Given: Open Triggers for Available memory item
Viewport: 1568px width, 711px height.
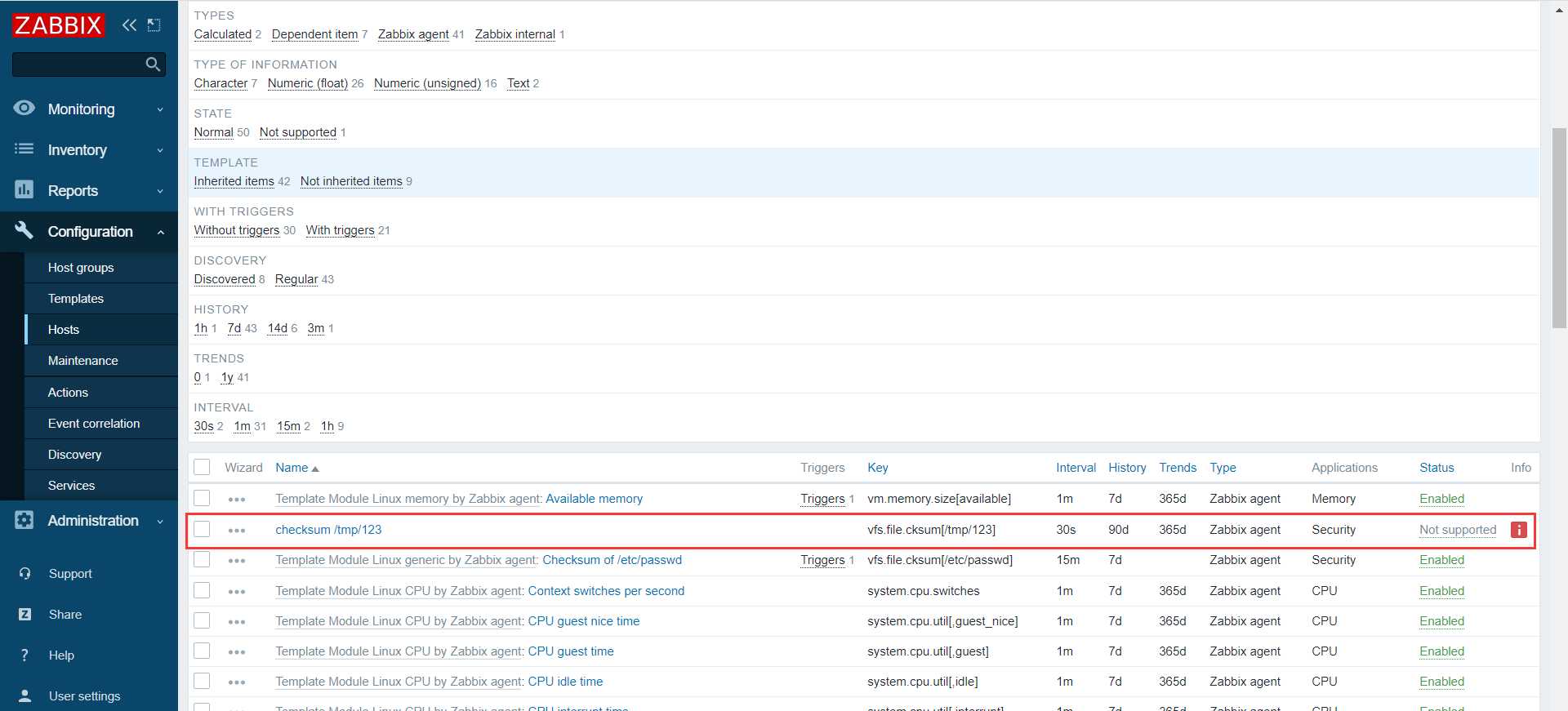Looking at the screenshot, I should tap(822, 499).
